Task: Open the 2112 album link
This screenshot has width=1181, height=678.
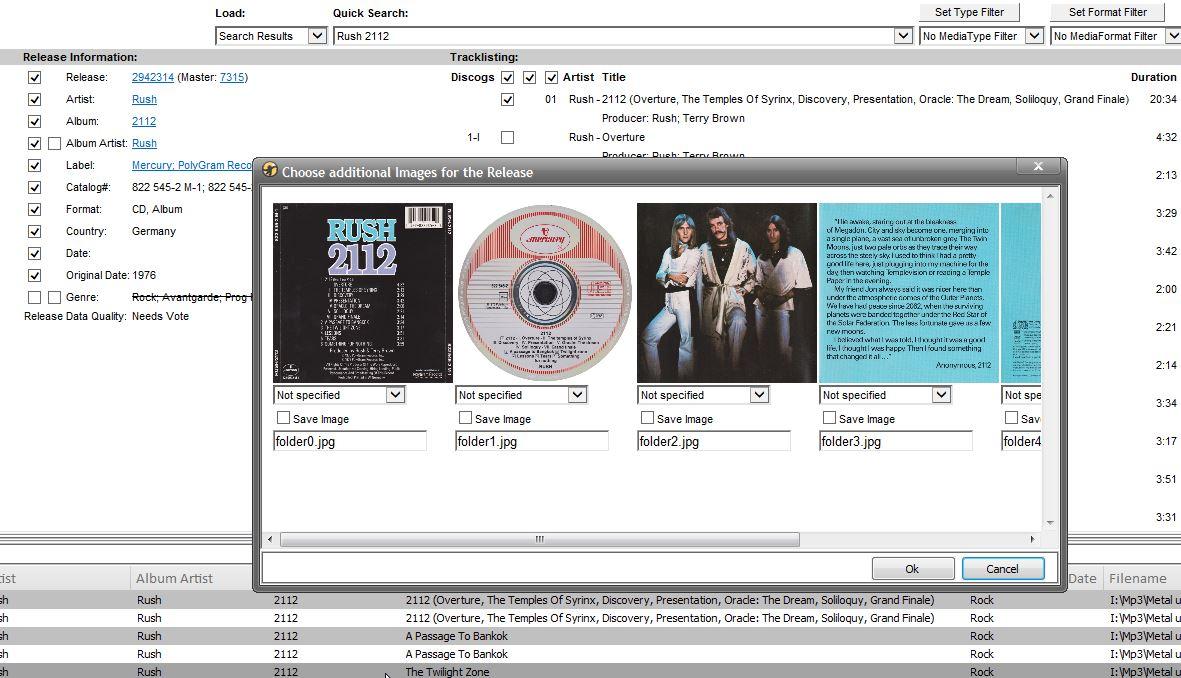Action: [144, 121]
